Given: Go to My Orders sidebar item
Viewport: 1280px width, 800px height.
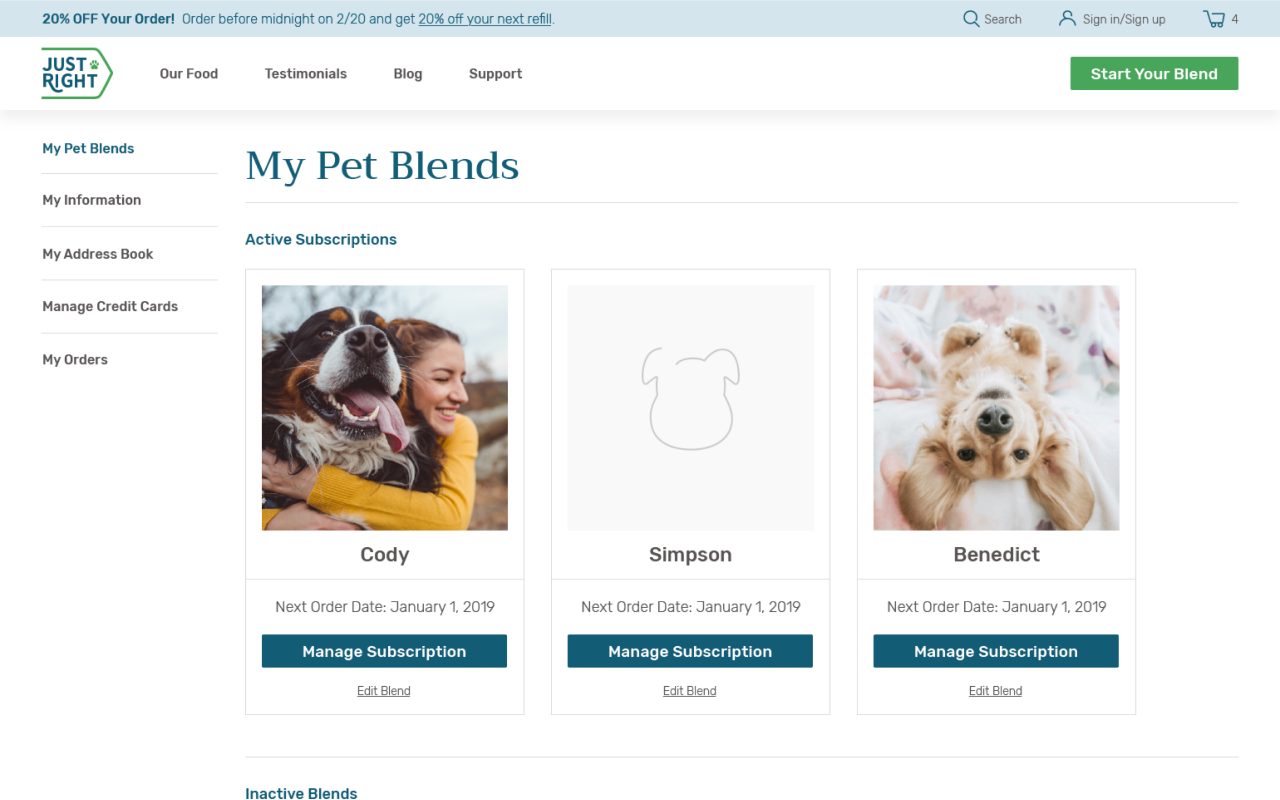Looking at the screenshot, I should (75, 360).
